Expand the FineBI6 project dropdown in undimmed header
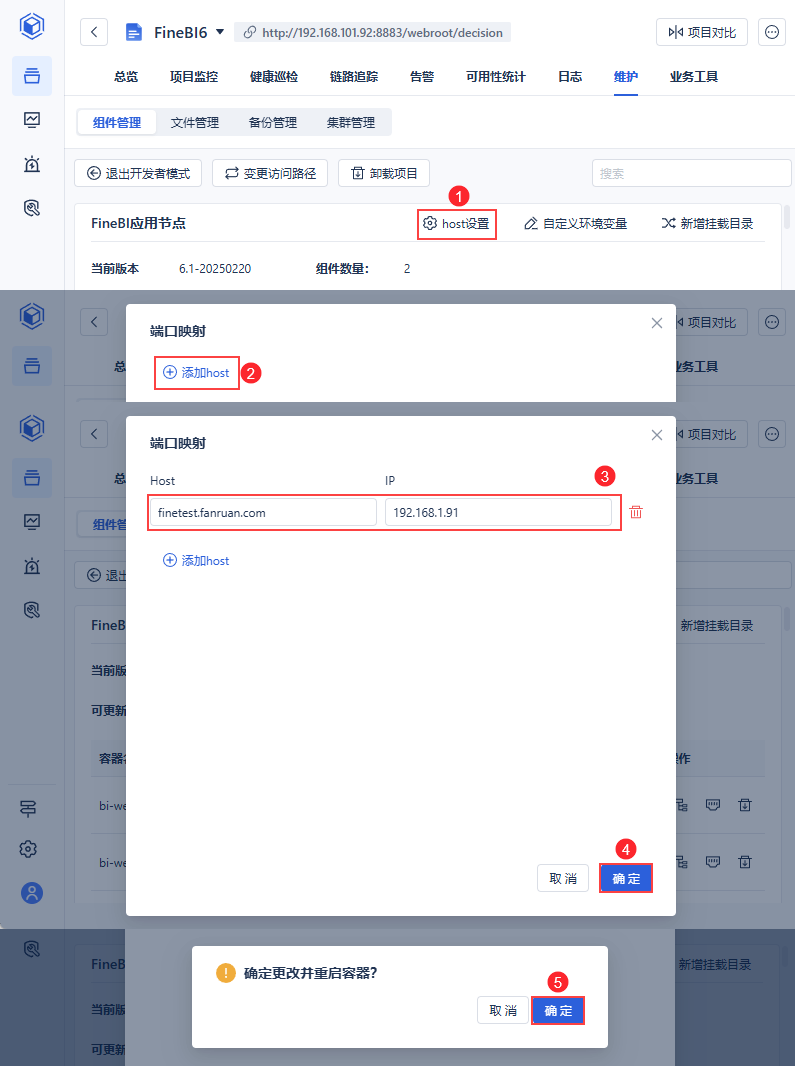This screenshot has width=795, height=1066. point(220,32)
